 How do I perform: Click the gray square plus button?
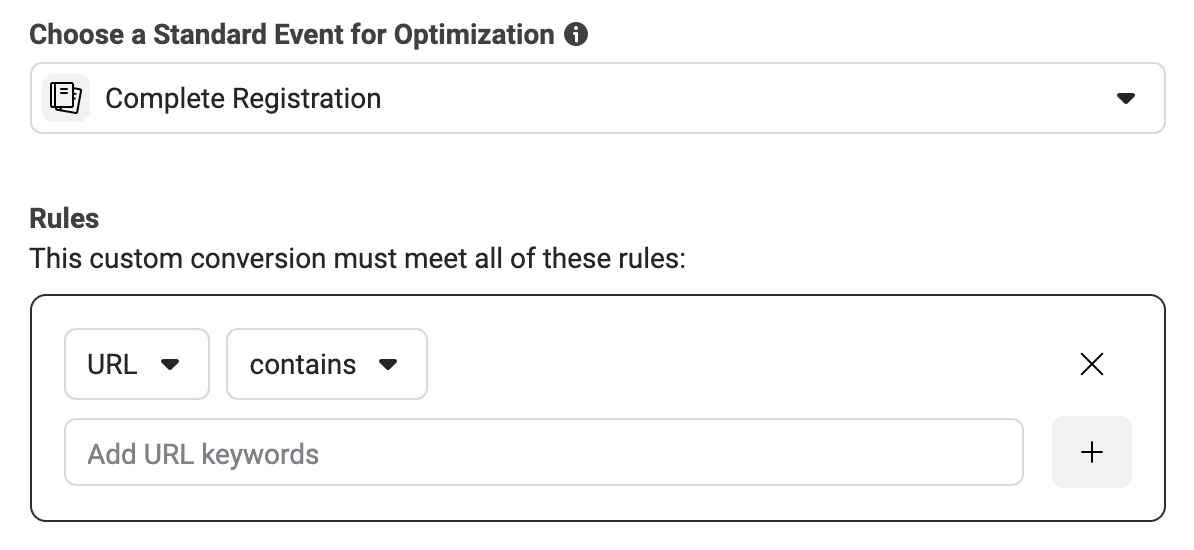1091,452
